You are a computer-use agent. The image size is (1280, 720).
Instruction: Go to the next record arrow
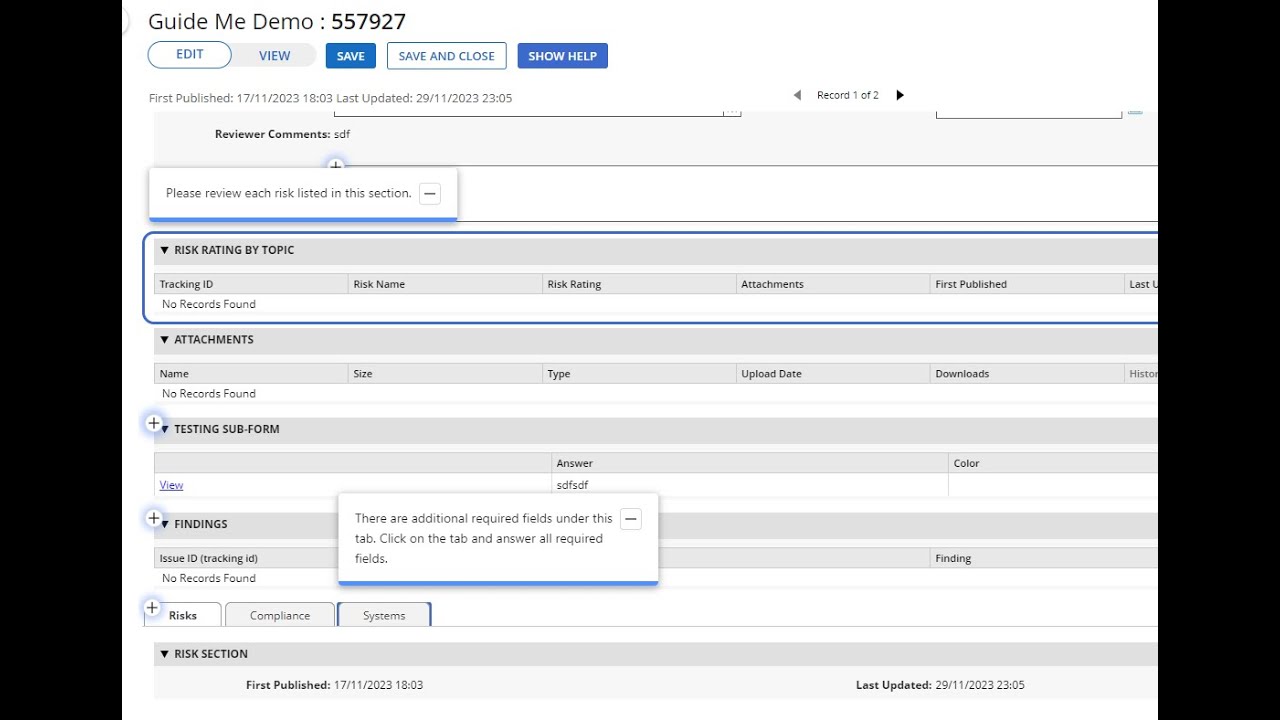[900, 95]
